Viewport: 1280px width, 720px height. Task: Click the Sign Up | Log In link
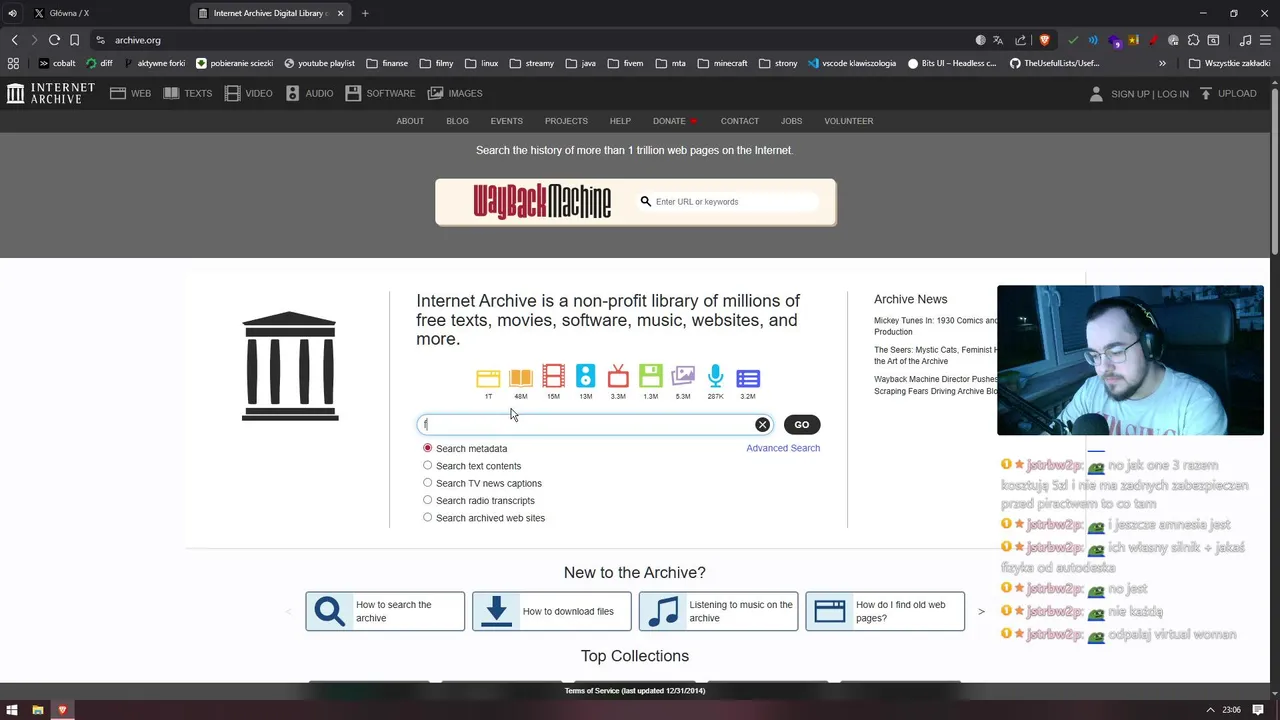click(1150, 94)
